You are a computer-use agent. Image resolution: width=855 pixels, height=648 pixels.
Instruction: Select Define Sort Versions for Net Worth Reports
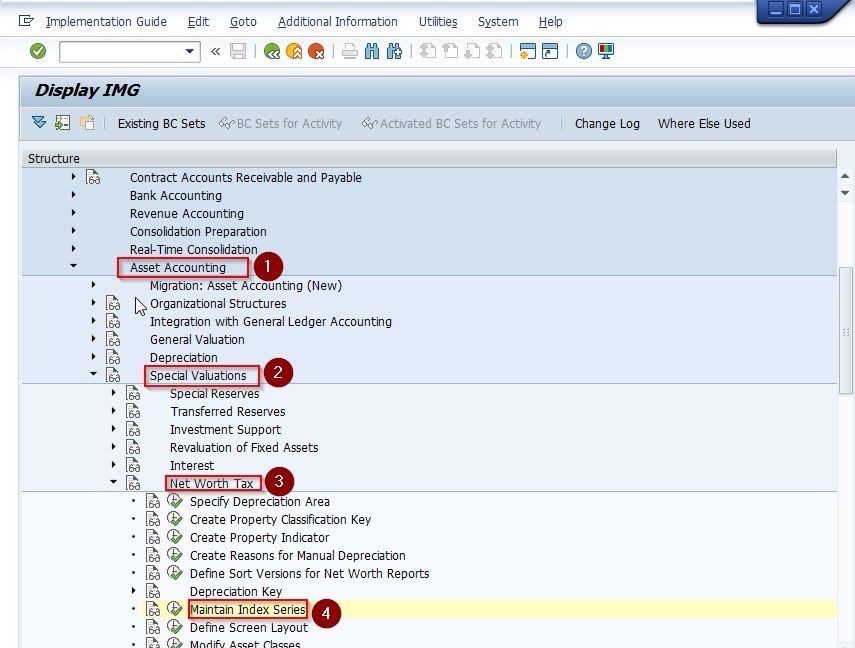pyautogui.click(x=309, y=573)
